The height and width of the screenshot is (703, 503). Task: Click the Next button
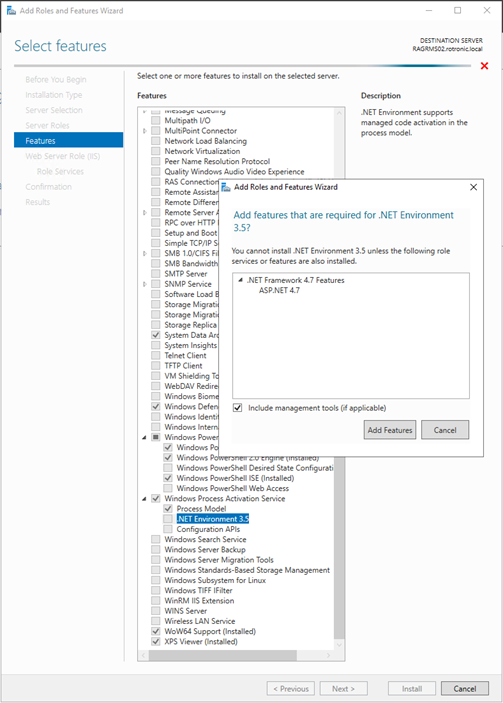343,688
